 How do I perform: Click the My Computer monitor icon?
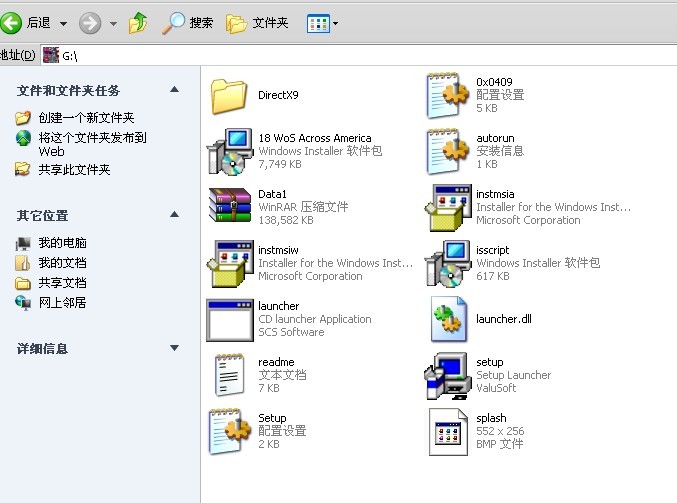[x=23, y=244]
